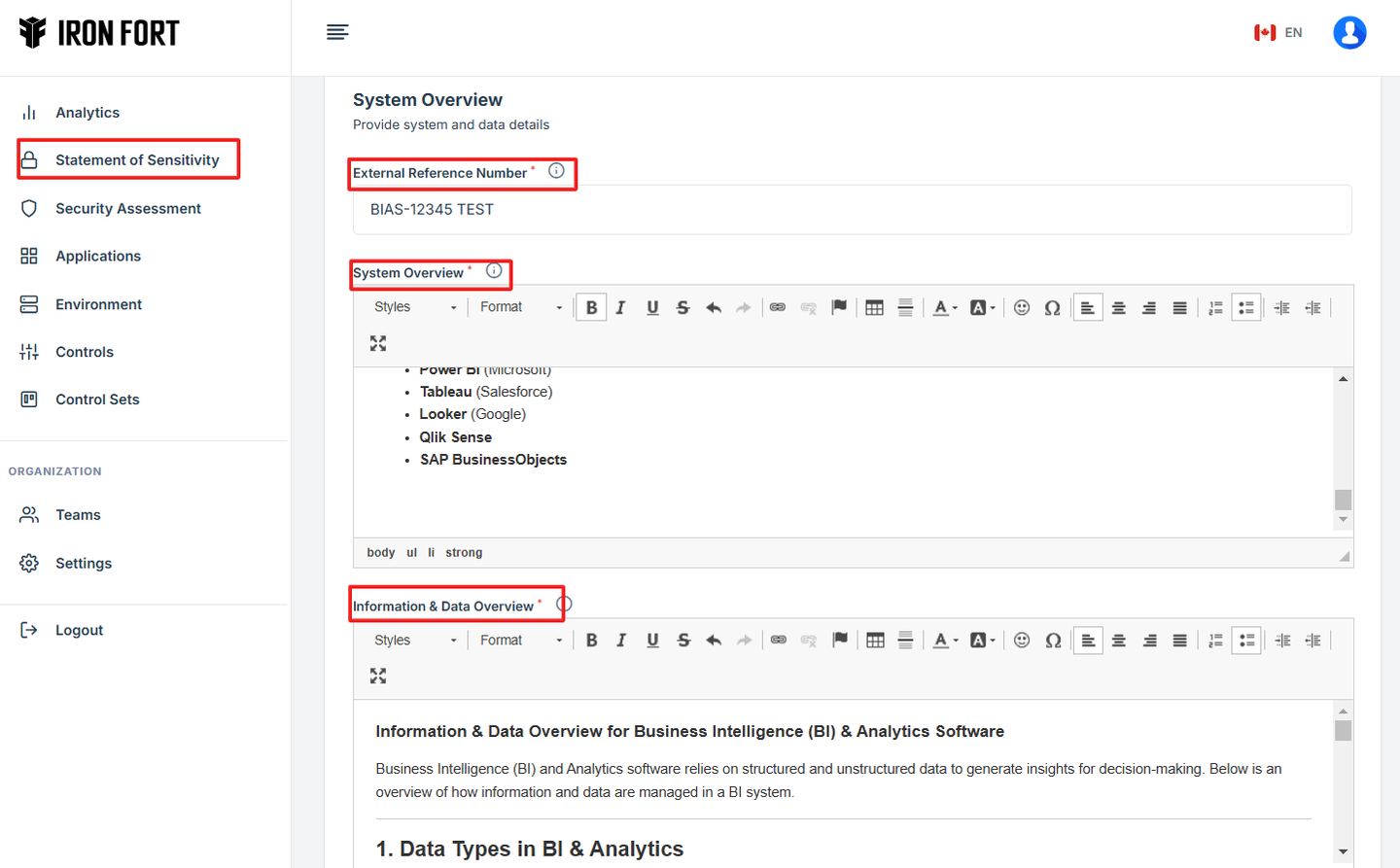This screenshot has height=868, width=1400.
Task: Click the info icon beside External Reference Number
Action: tap(556, 171)
